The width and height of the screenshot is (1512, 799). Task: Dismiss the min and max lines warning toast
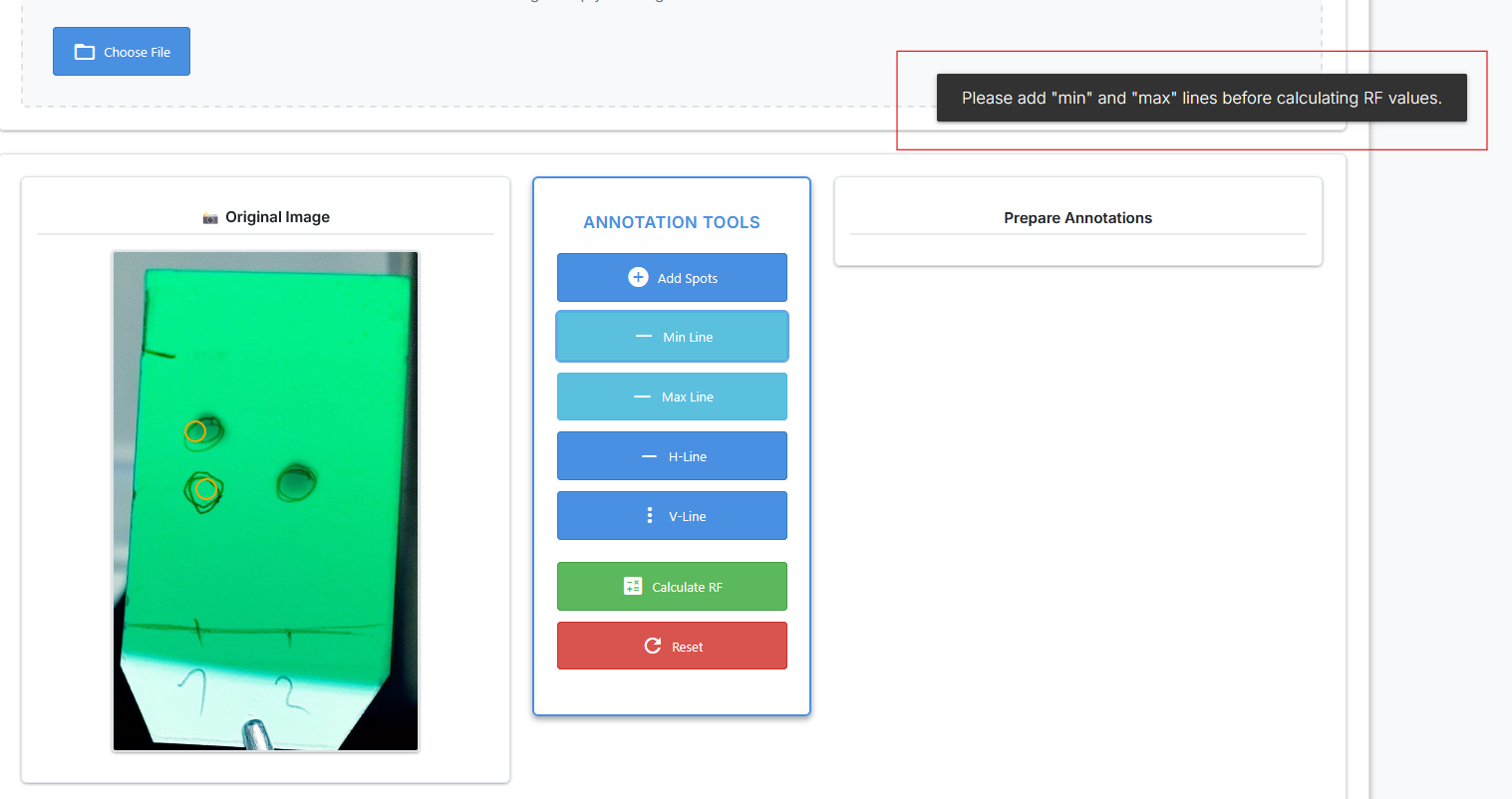[x=1201, y=98]
